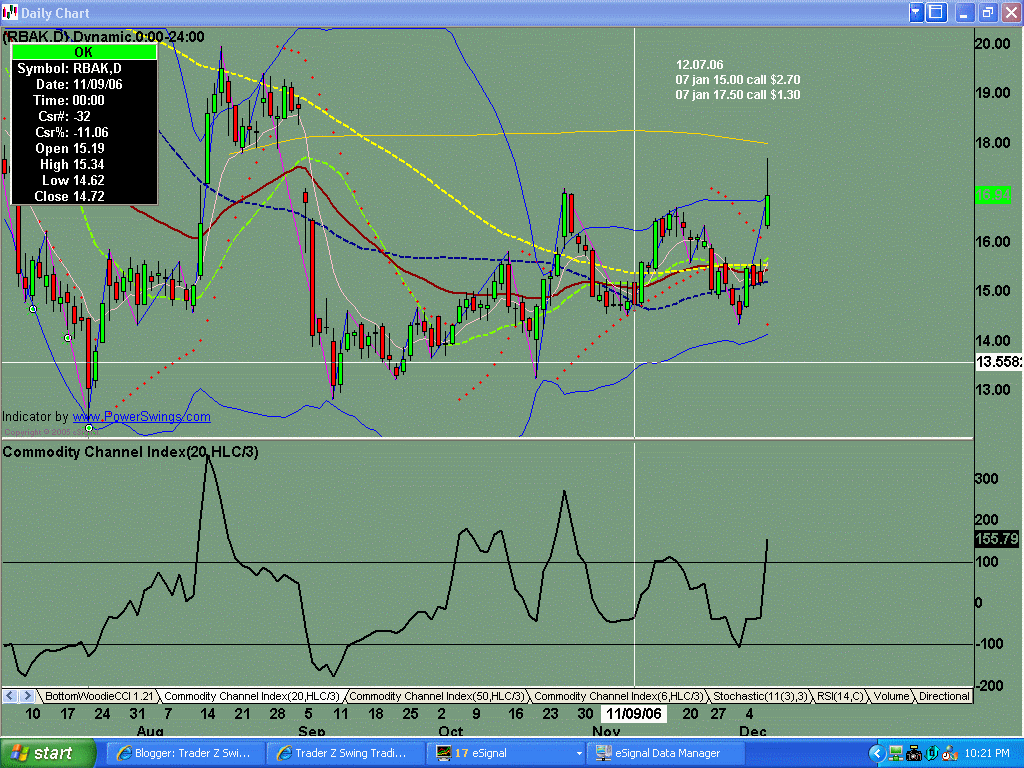Click Symbol: RBAK,D in data box
The image size is (1024, 768).
point(69,69)
